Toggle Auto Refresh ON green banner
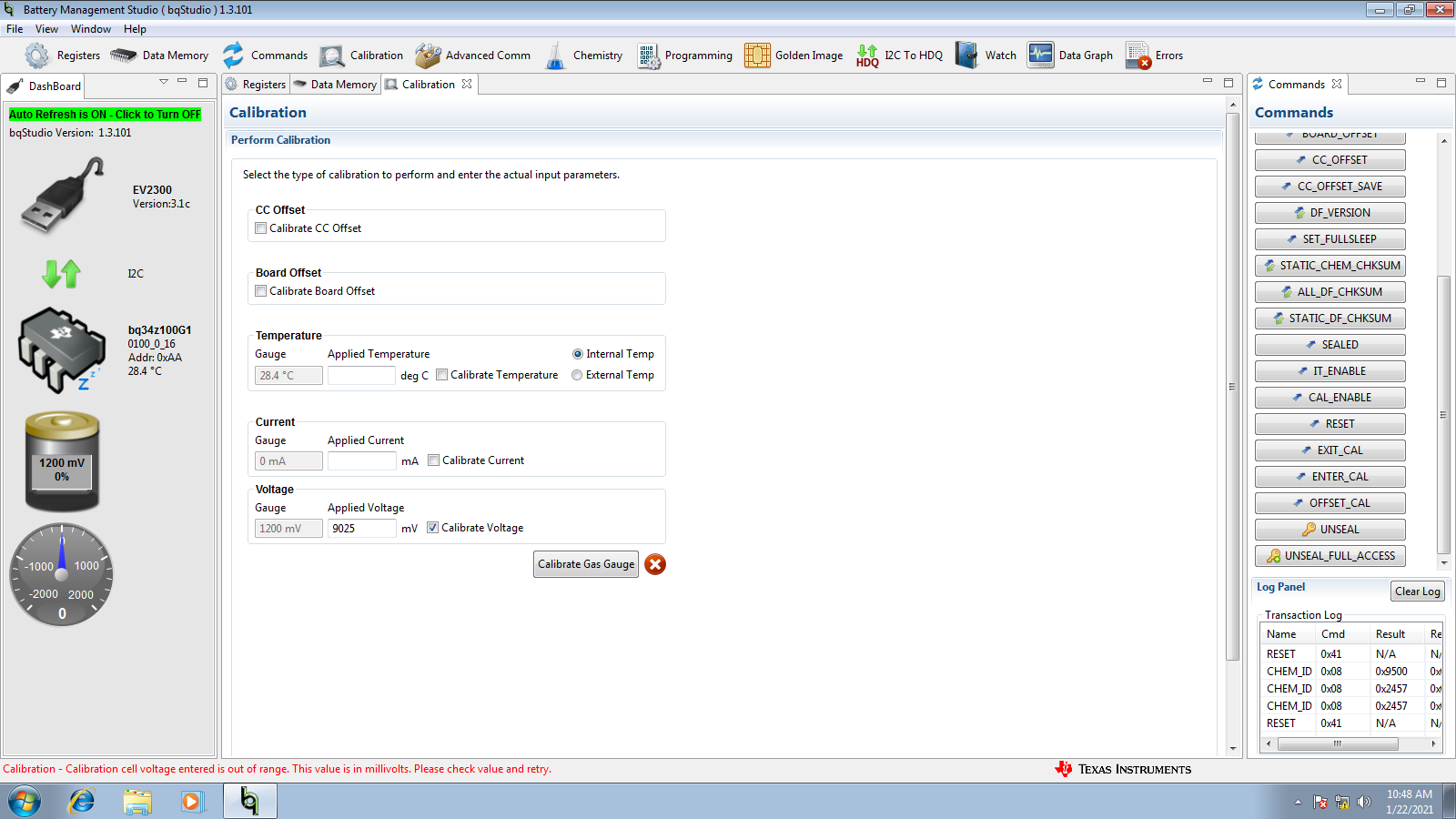1456x819 pixels. point(105,115)
